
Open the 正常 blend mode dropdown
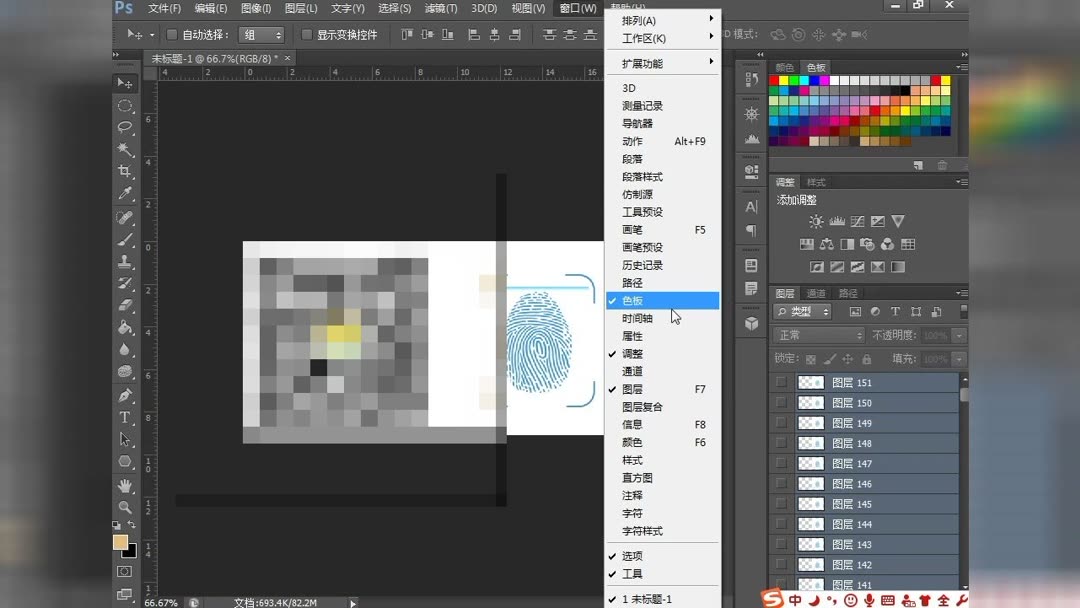[x=817, y=334]
